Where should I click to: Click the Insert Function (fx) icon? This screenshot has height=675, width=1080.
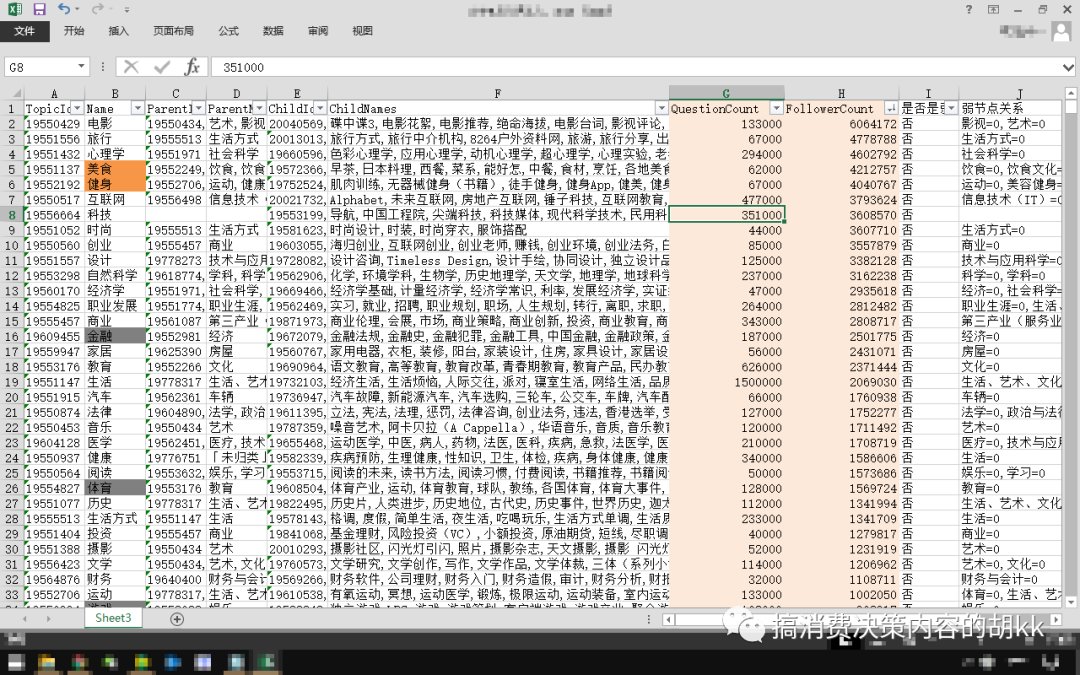point(192,67)
